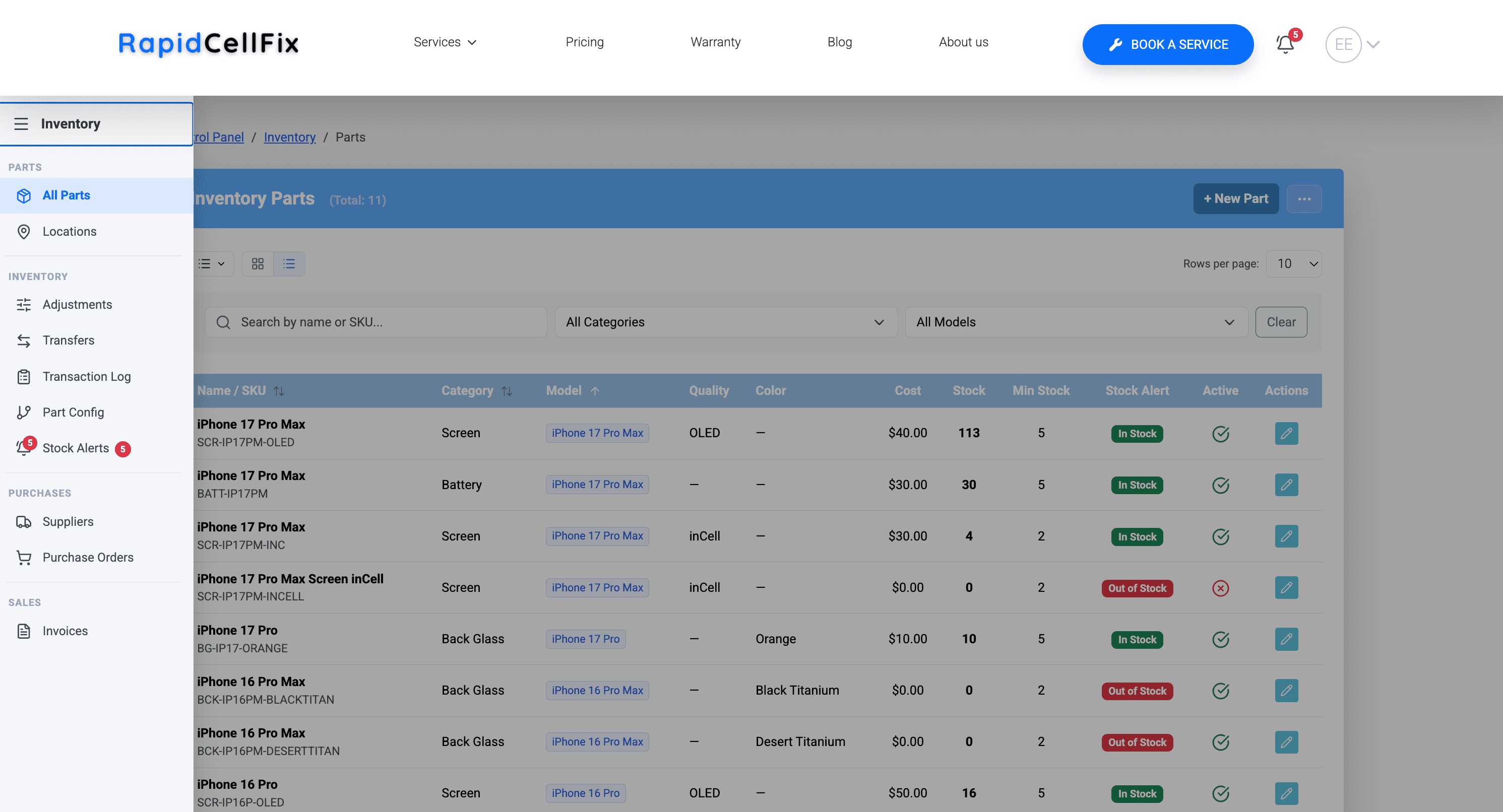Screen dimensions: 1503x812
Task: Click the search magnifier icon
Action: tap(223, 322)
